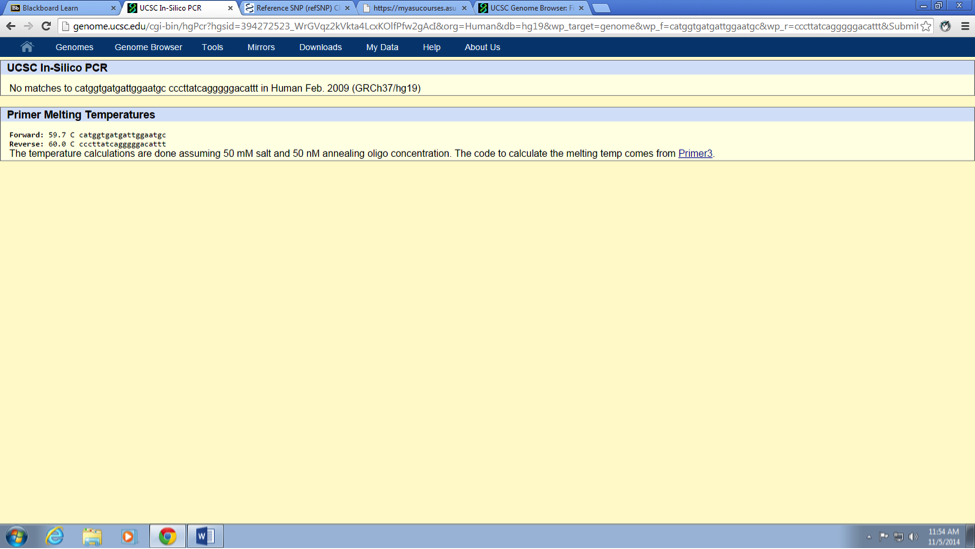Open Windows Media Player from taskbar
This screenshot has height=549, width=975.
(129, 537)
